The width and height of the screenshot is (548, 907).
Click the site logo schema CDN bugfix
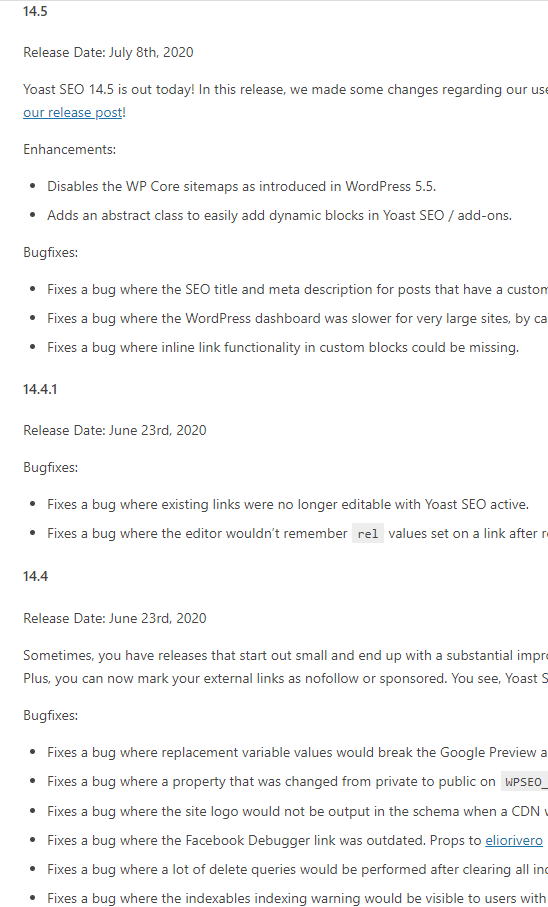[297, 811]
